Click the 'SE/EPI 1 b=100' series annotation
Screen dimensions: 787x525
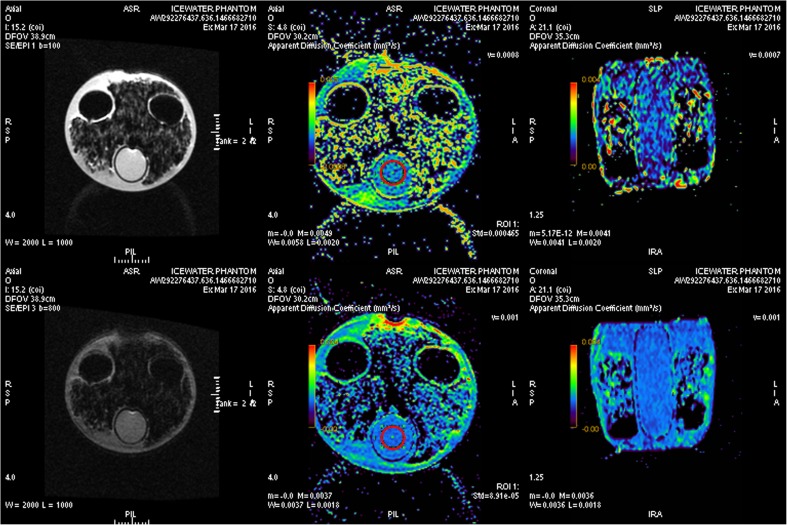click(x=33, y=46)
